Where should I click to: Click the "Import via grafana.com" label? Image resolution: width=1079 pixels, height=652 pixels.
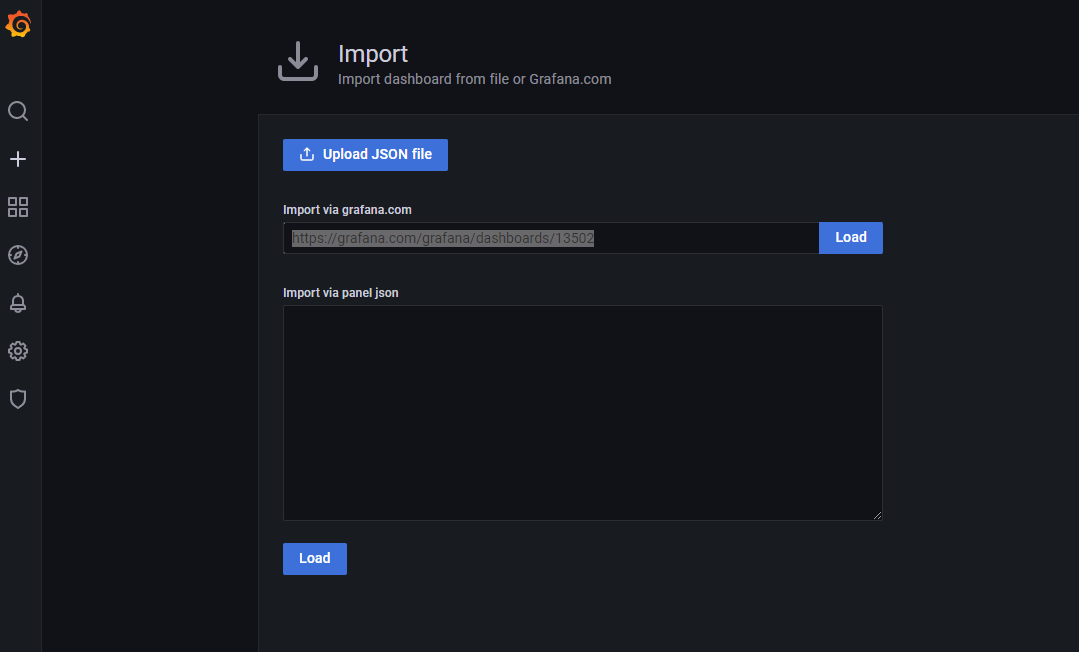347,210
